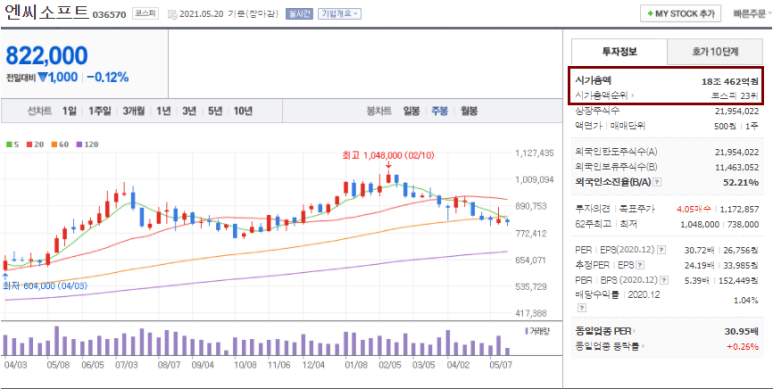Click the 52-week low 738,000
Screen dimensions: 773x389
pyautogui.click(x=743, y=224)
